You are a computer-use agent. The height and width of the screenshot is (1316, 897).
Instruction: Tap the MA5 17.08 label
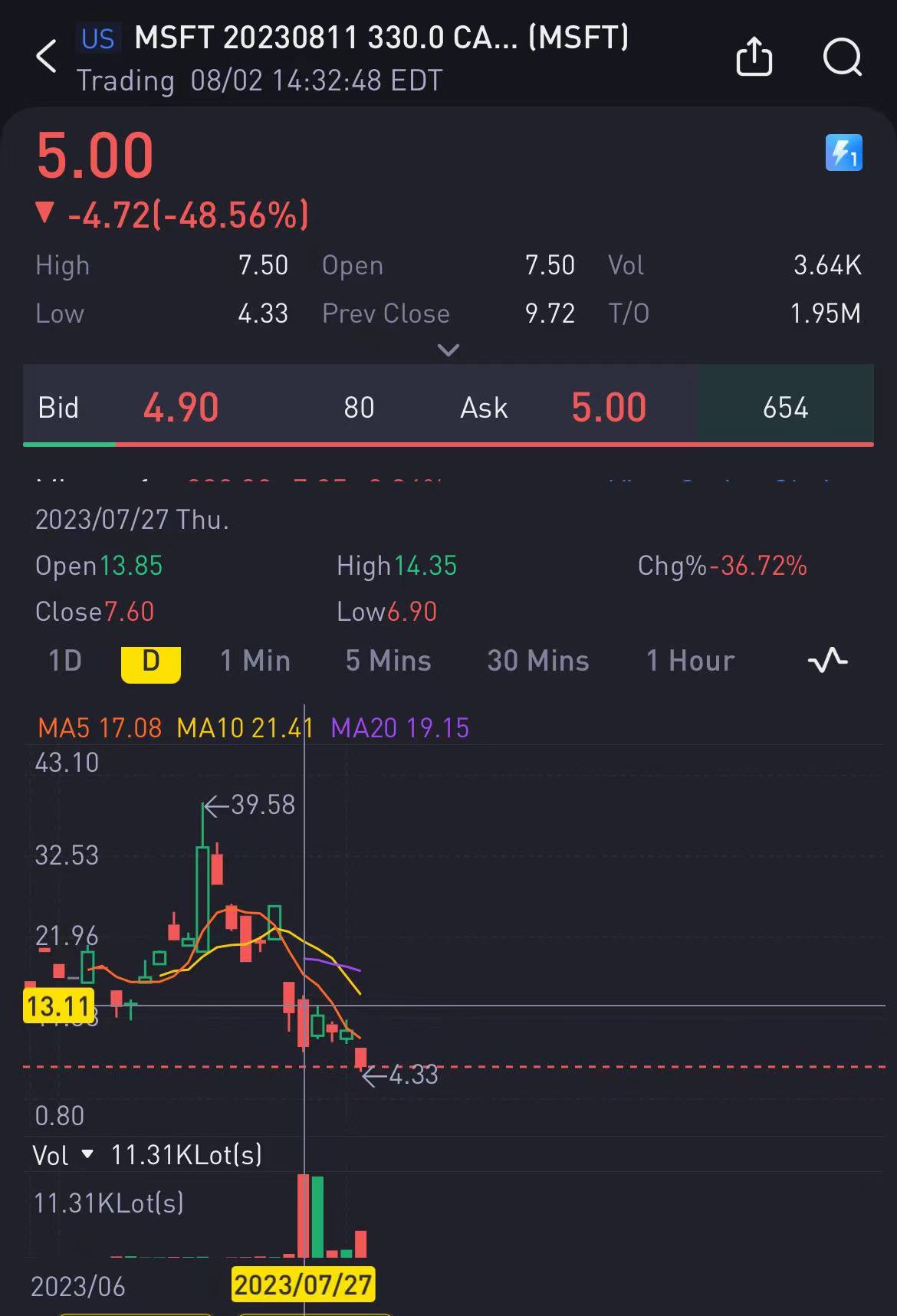100,727
